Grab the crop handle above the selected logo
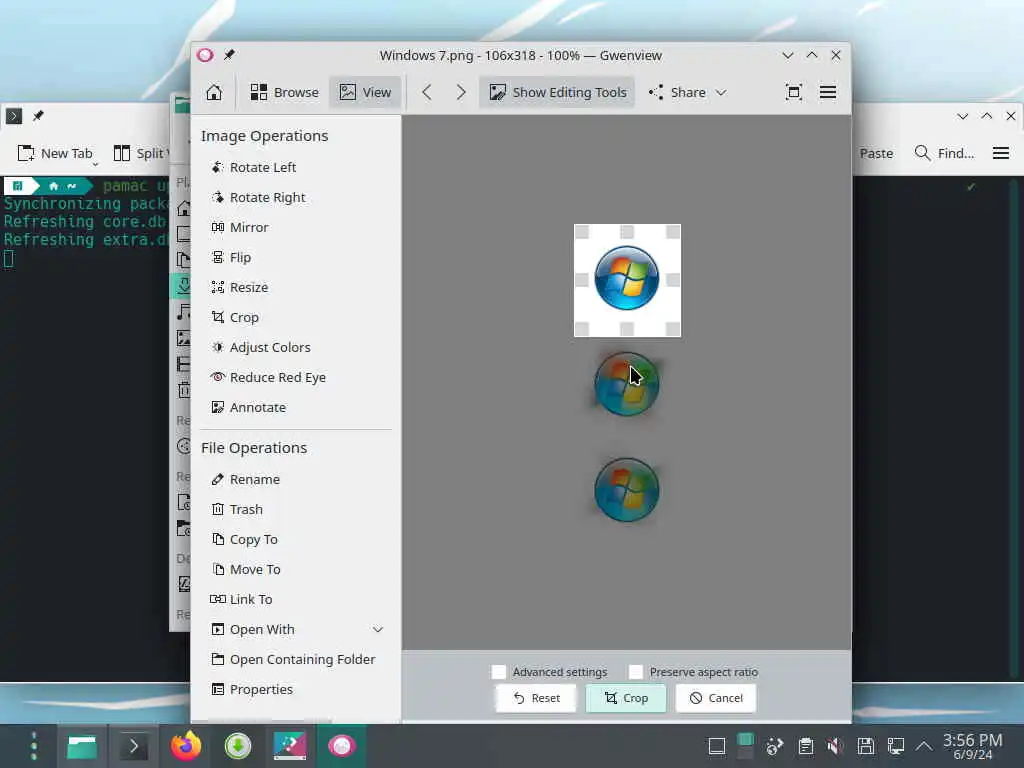The width and height of the screenshot is (1024, 768). (x=627, y=232)
